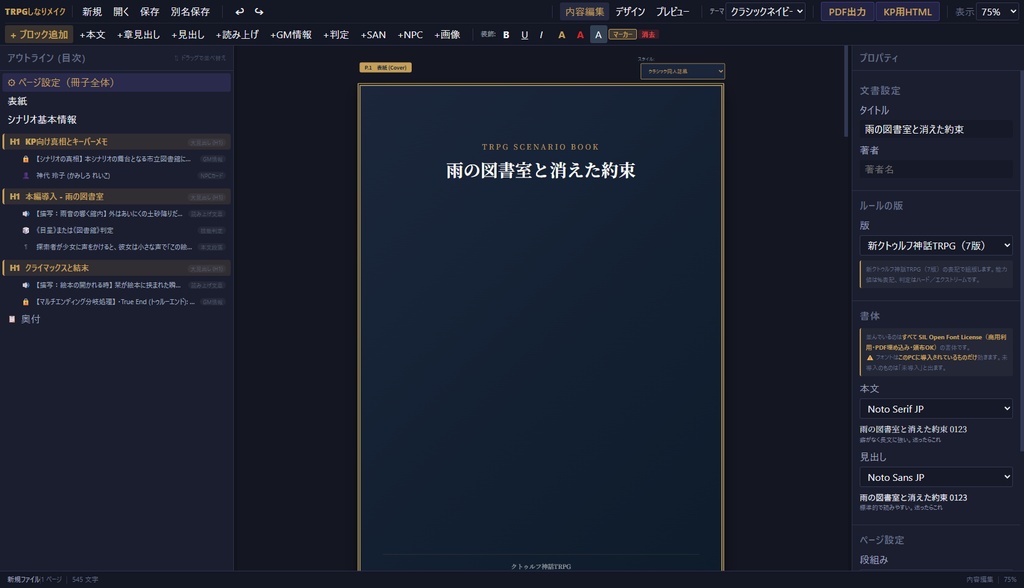Open the 版 新クトゥルフ神話TRPG dropdown
1024x588 pixels.
pyautogui.click(x=936, y=246)
